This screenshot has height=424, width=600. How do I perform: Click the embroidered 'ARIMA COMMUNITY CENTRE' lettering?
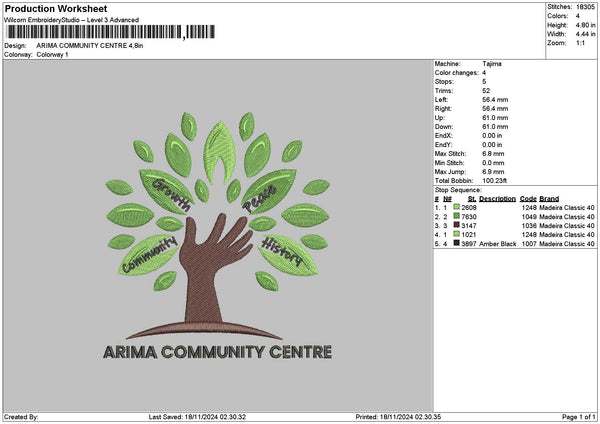tap(217, 352)
